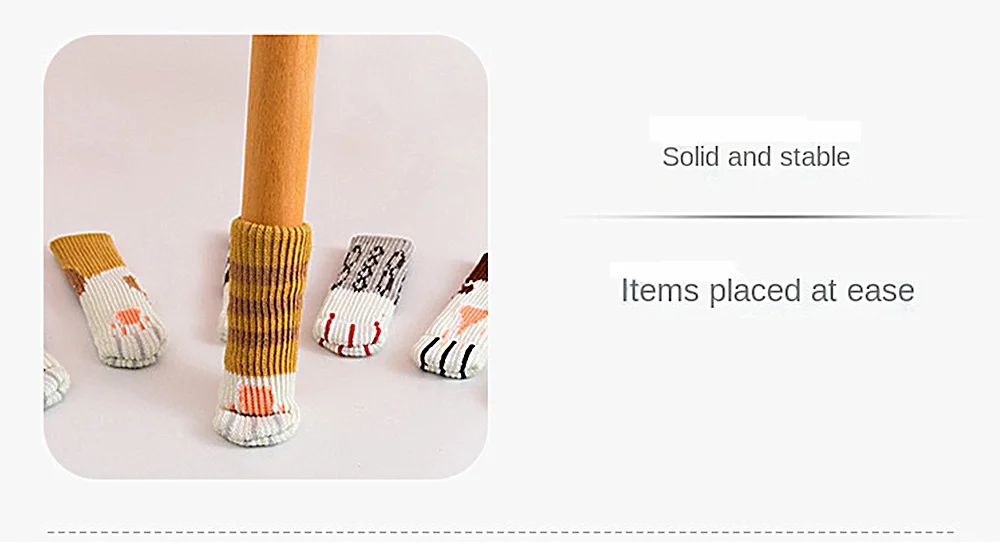Click black claw stripes on right sock

coord(446,357)
